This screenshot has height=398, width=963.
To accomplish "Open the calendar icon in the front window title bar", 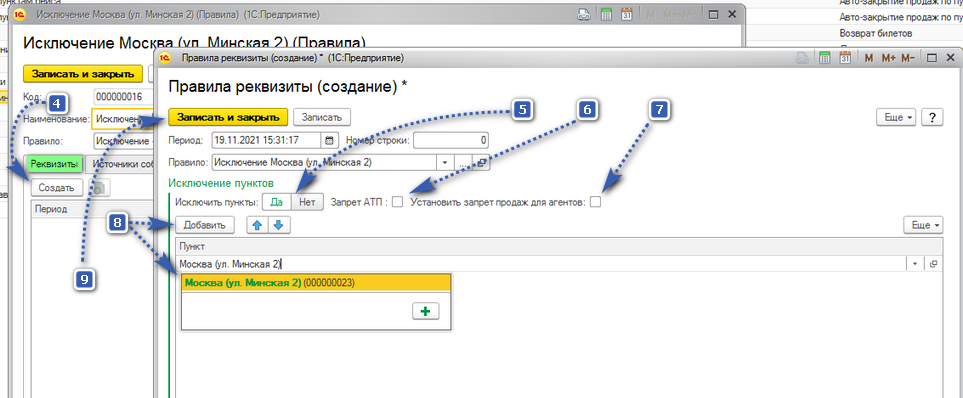I will click(845, 58).
